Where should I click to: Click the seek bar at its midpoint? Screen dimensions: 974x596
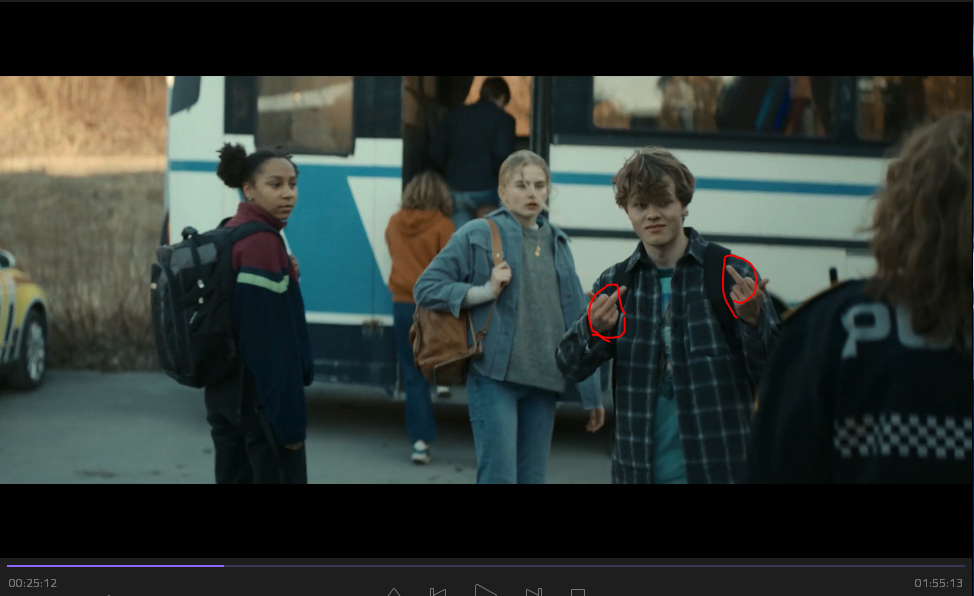pyautogui.click(x=486, y=566)
